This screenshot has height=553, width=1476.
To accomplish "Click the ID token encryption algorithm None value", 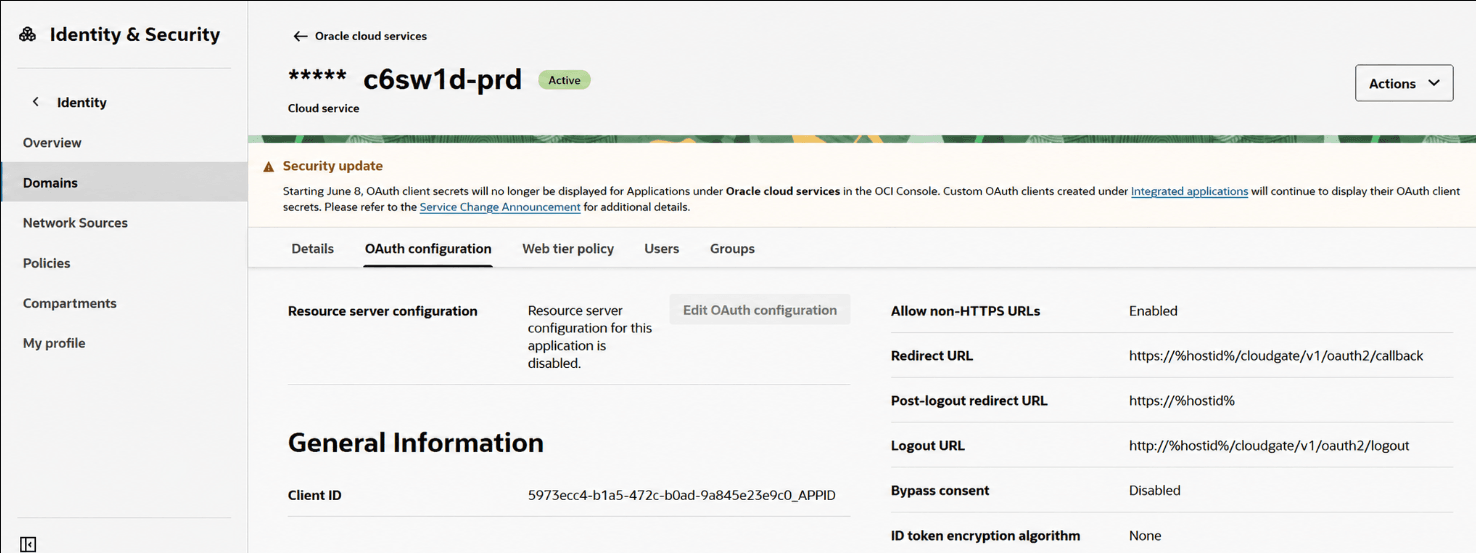I will point(1145,536).
